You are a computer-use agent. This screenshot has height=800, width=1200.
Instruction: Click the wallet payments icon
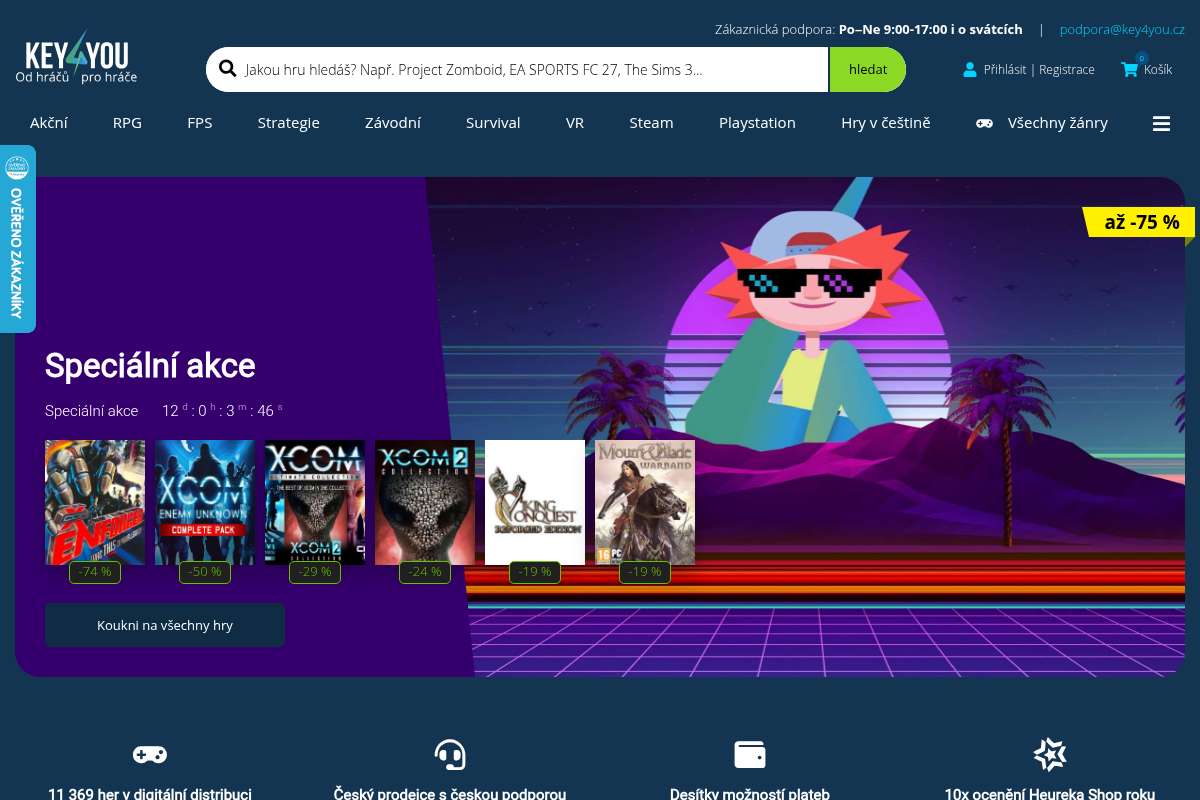click(x=750, y=754)
